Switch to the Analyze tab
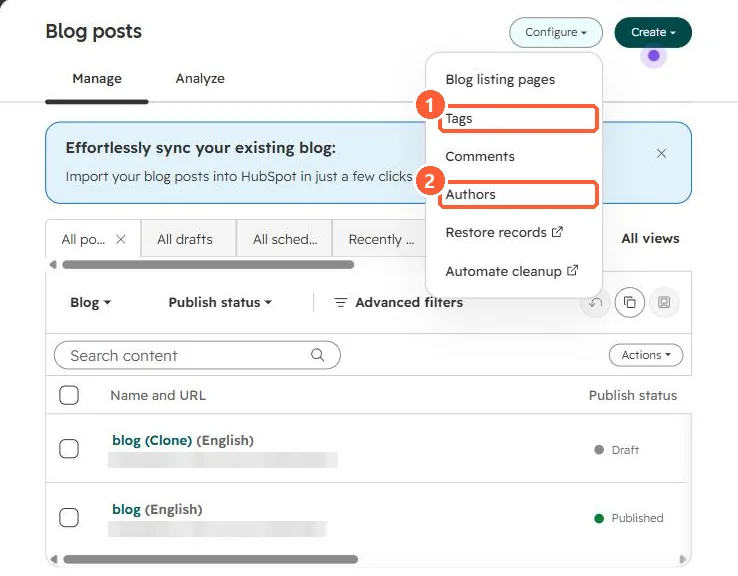The width and height of the screenshot is (738, 576). pos(200,79)
